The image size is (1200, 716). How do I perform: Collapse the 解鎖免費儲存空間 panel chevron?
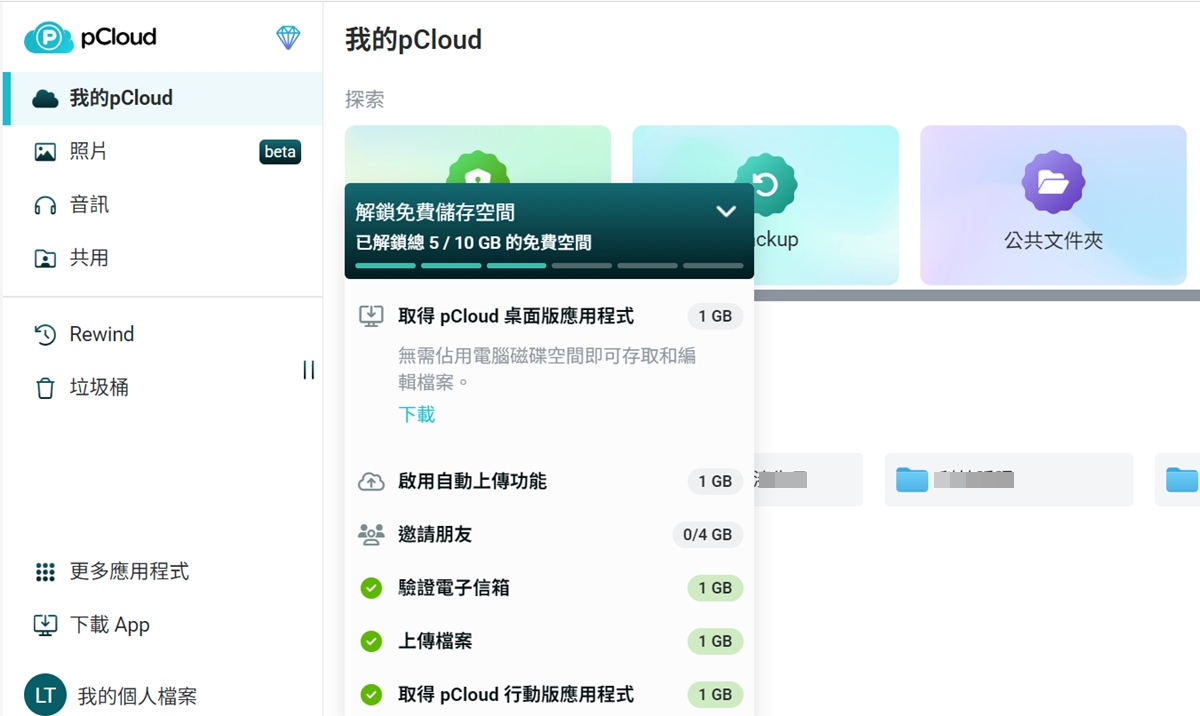(x=727, y=211)
